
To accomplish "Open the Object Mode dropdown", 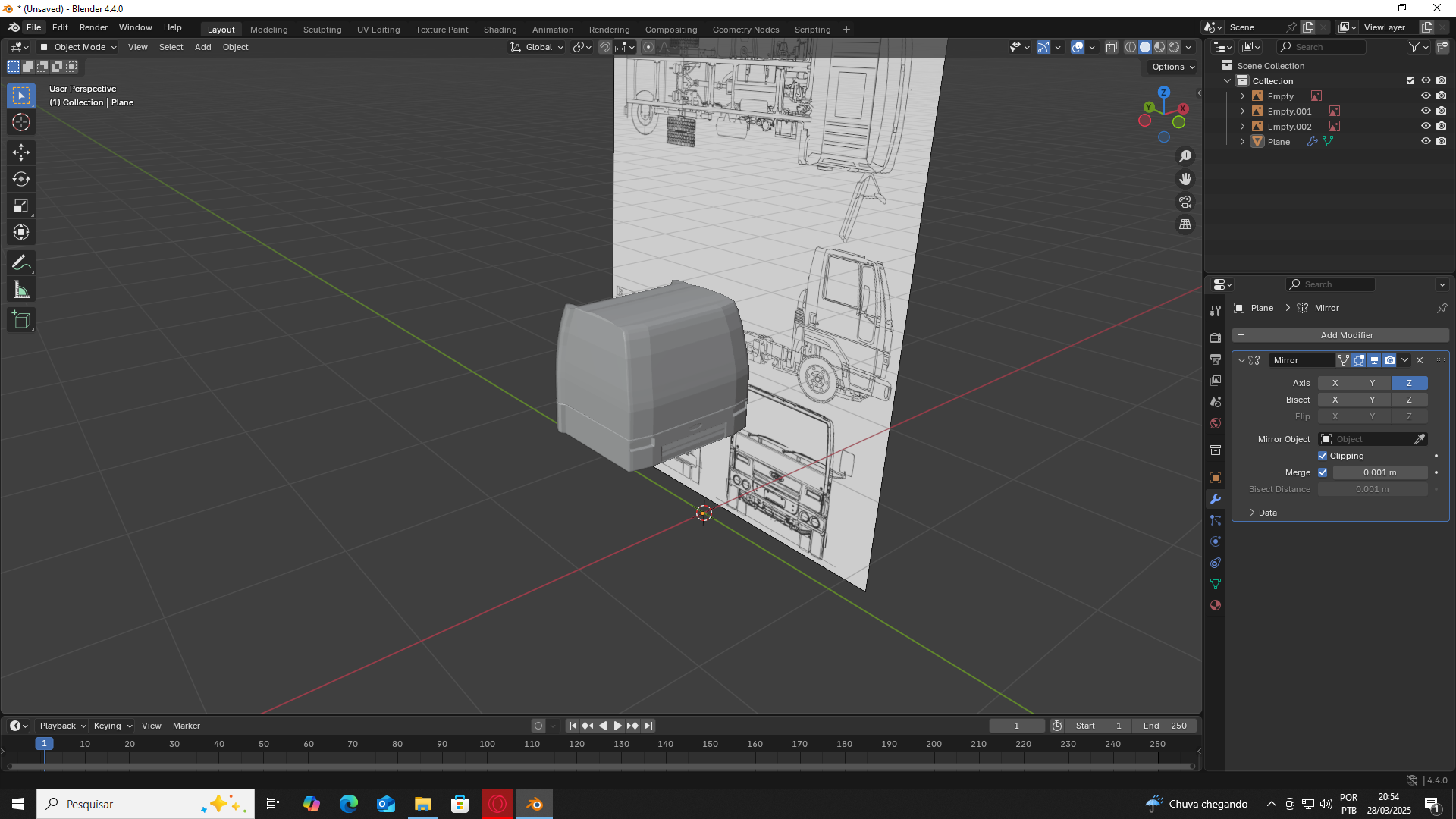I will click(78, 47).
